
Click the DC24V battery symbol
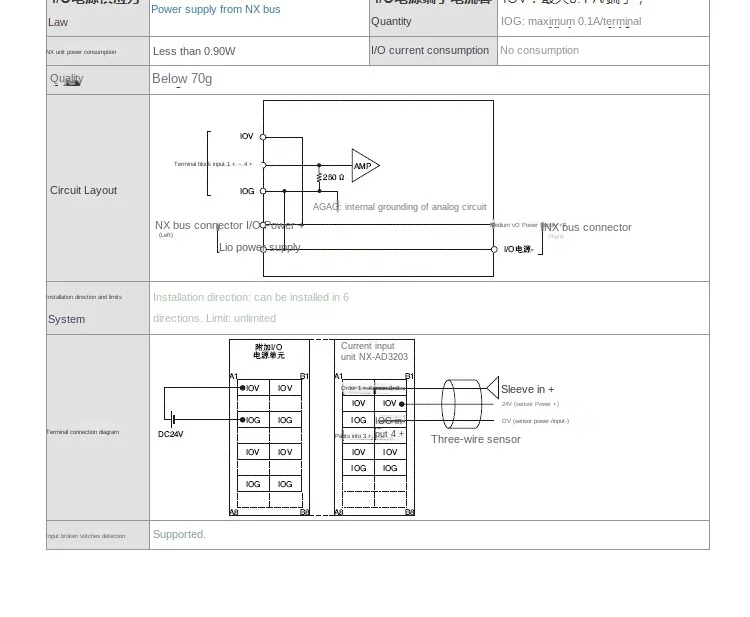[173, 419]
